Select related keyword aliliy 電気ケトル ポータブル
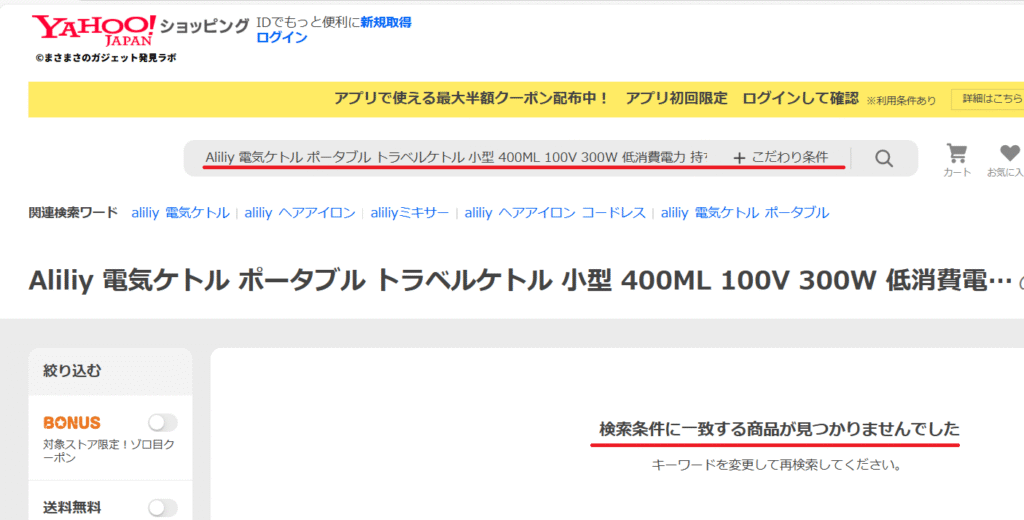The image size is (1024, 520). click(745, 212)
